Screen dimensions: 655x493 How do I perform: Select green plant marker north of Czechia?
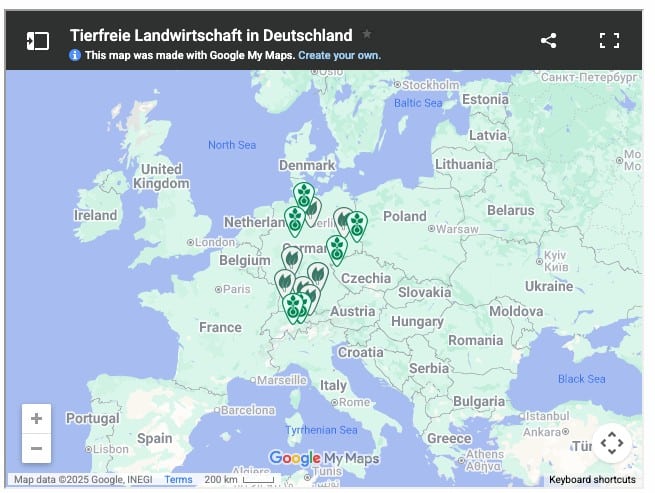[337, 247]
